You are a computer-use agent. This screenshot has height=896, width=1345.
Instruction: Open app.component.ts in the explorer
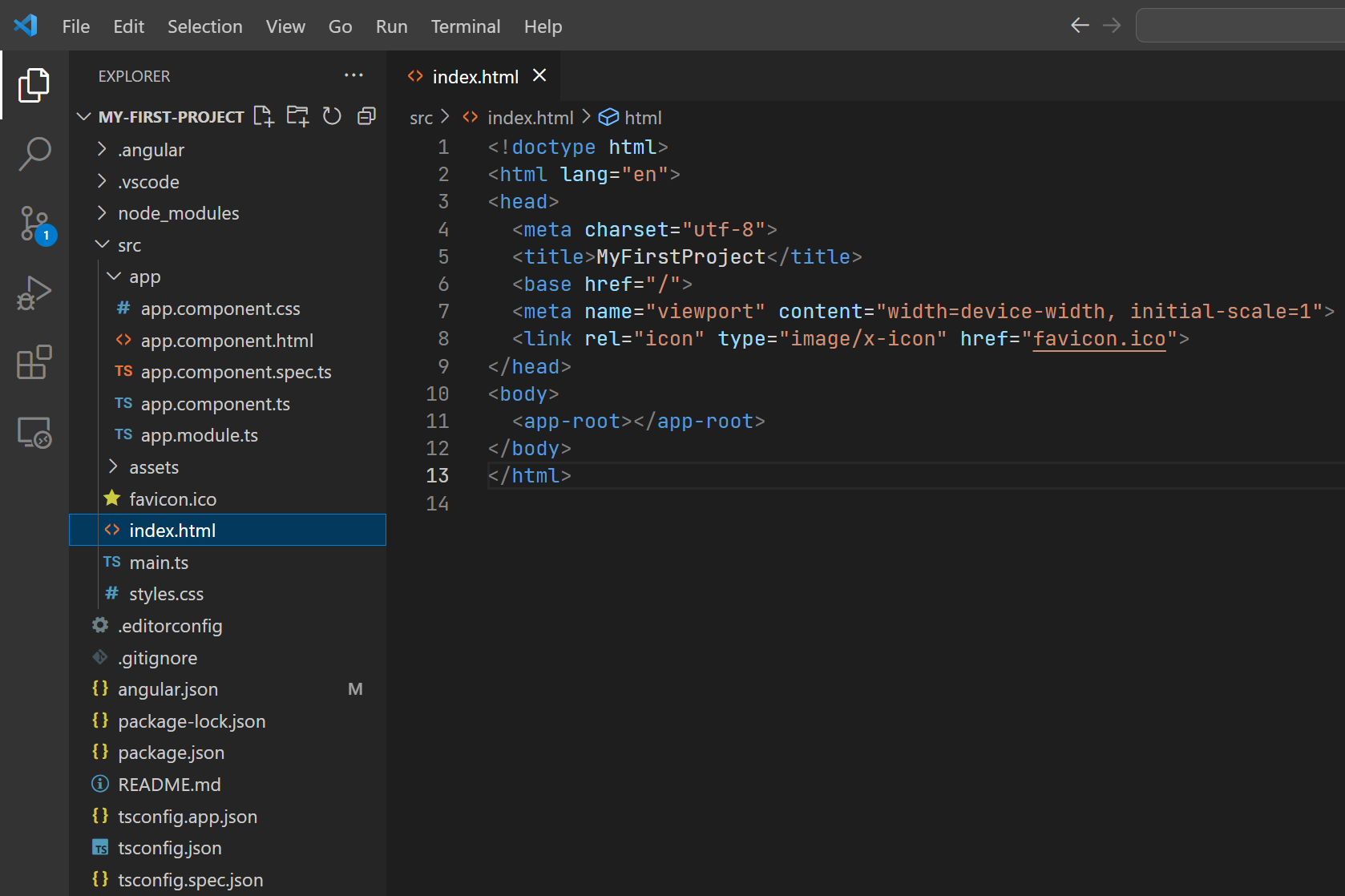[x=215, y=404]
